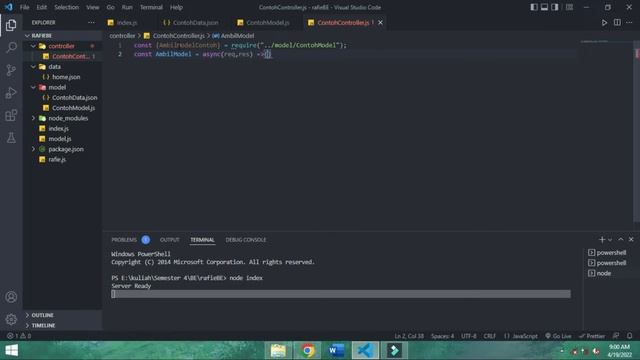The width and height of the screenshot is (640, 360).
Task: Open Chrome from the taskbar
Action: [307, 351]
